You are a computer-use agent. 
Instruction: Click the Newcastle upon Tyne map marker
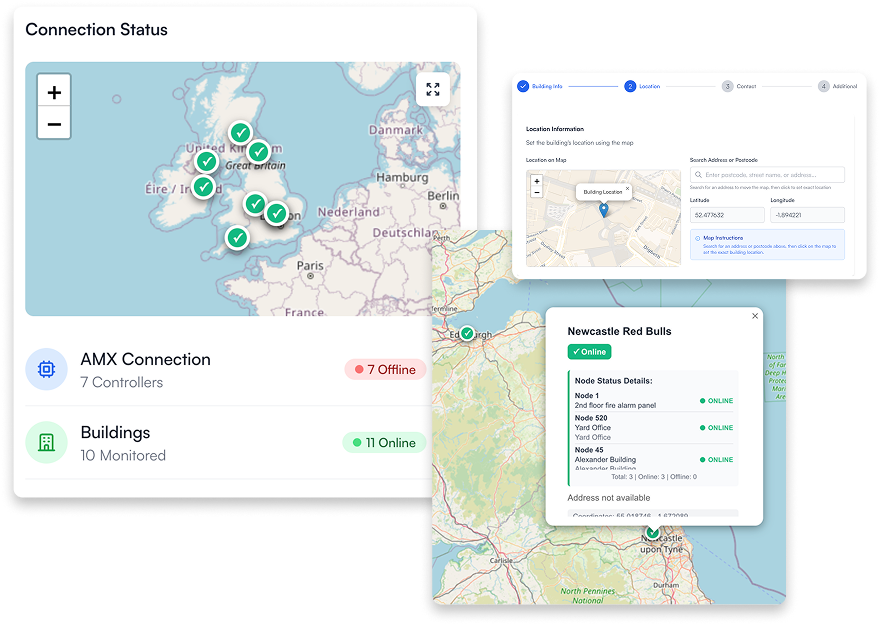coord(652,532)
